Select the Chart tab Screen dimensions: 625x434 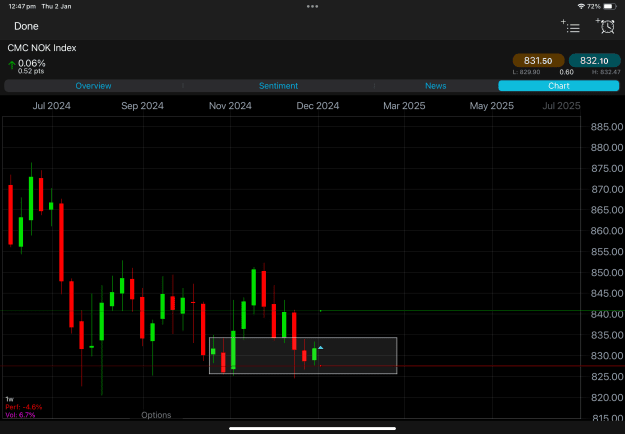(558, 86)
